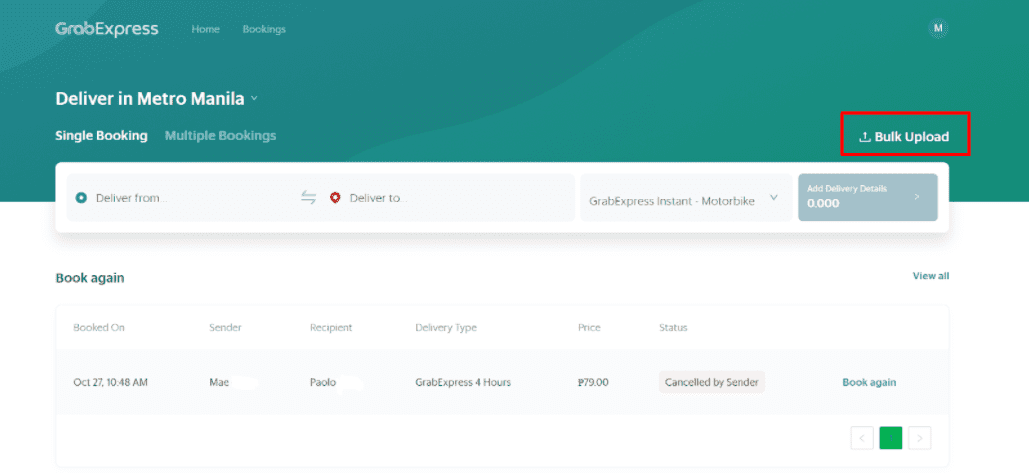Viewport: 1029px width, 473px height.
Task: Open GrabExpress Instant - Motorbike dropdown
Action: click(684, 197)
